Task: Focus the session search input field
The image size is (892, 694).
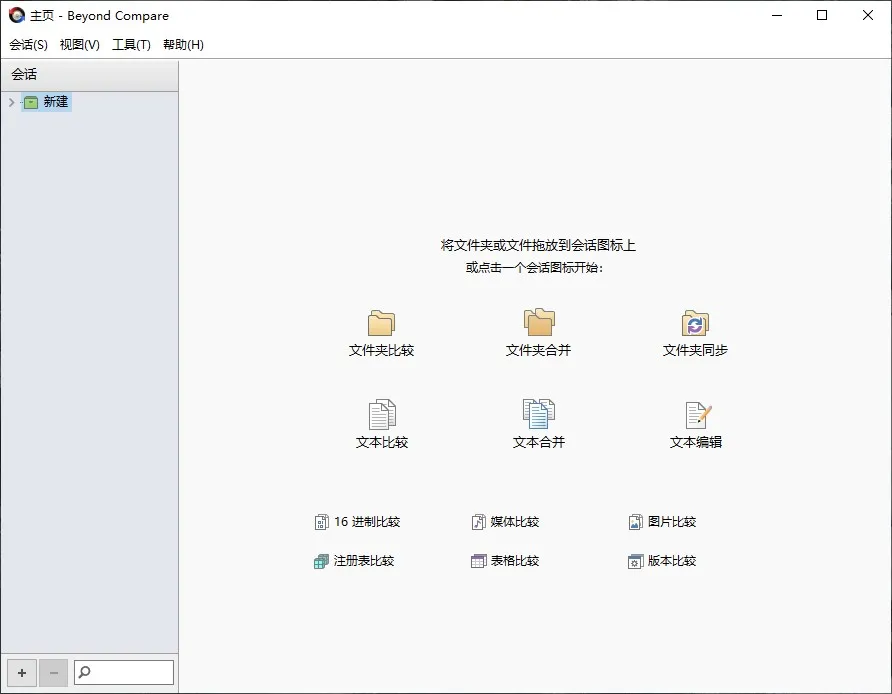Action: (x=124, y=672)
